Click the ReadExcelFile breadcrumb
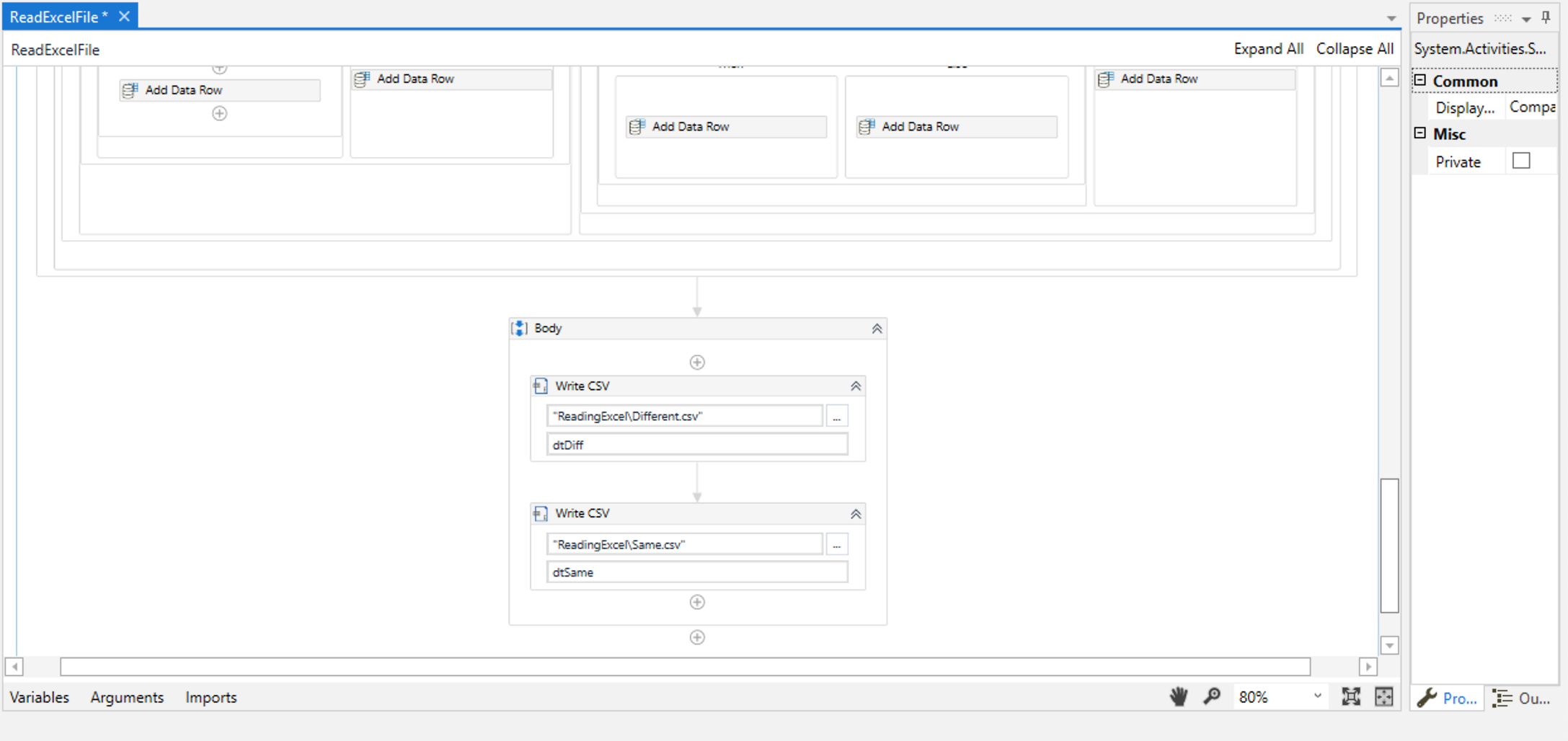Image resolution: width=1568 pixels, height=741 pixels. click(56, 50)
